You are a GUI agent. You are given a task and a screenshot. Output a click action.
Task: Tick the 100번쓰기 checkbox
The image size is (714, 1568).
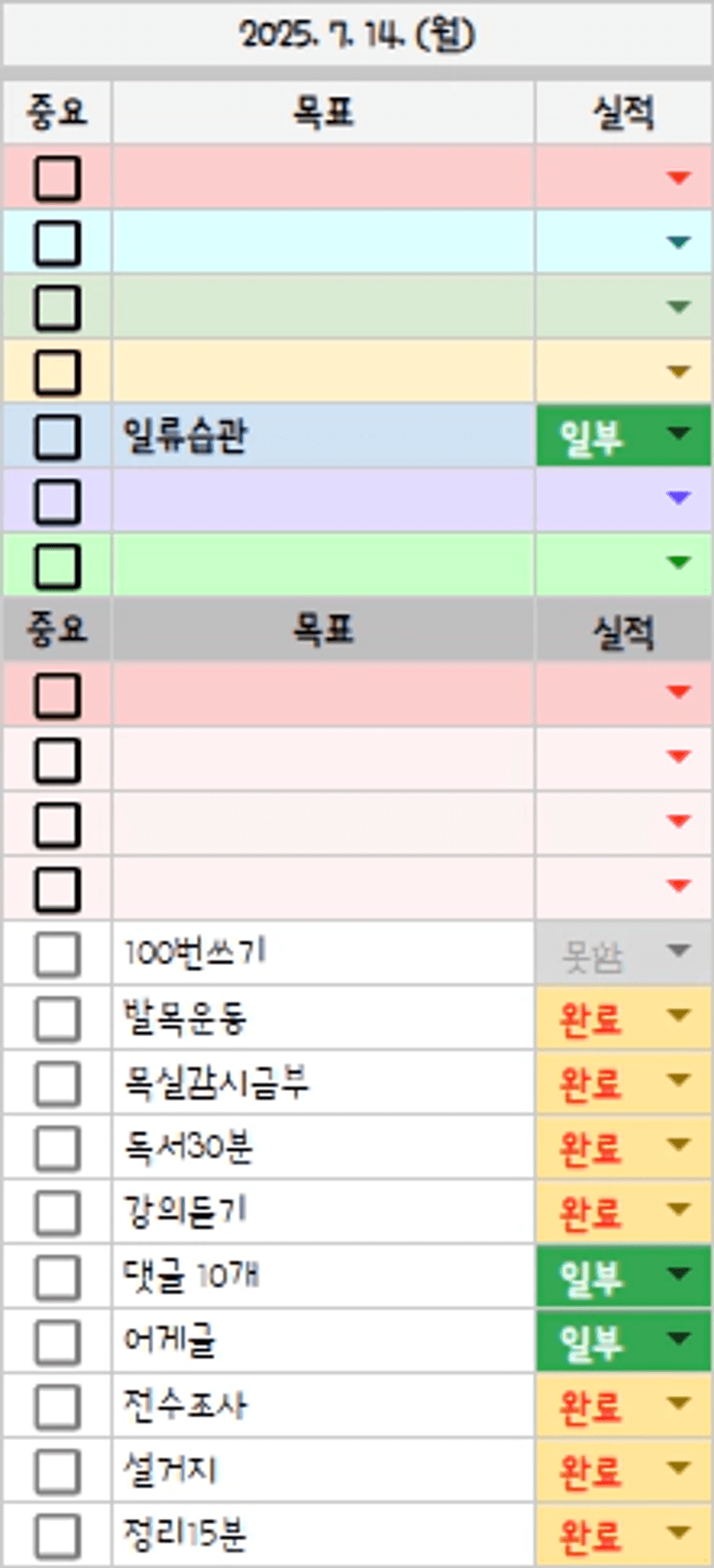[57, 954]
